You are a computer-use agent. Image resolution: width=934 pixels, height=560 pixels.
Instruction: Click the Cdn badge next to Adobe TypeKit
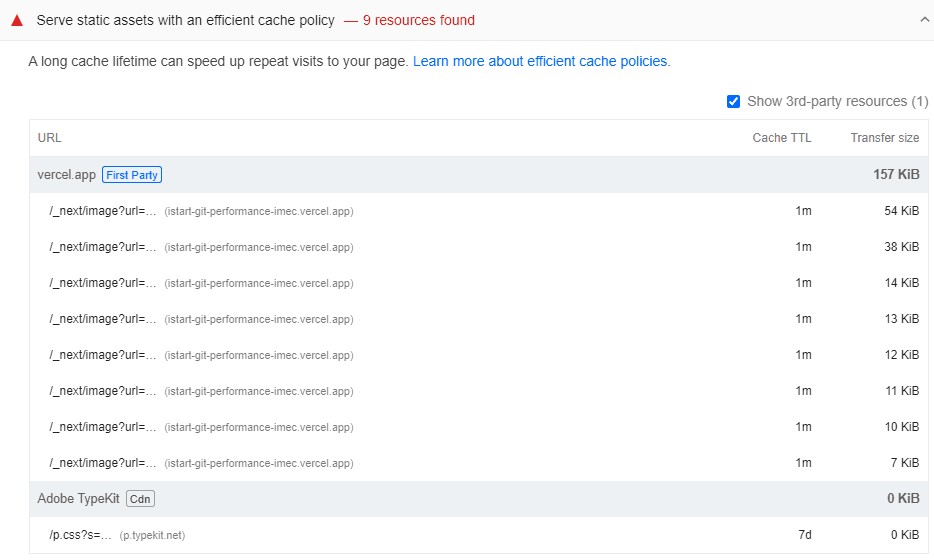coord(140,499)
